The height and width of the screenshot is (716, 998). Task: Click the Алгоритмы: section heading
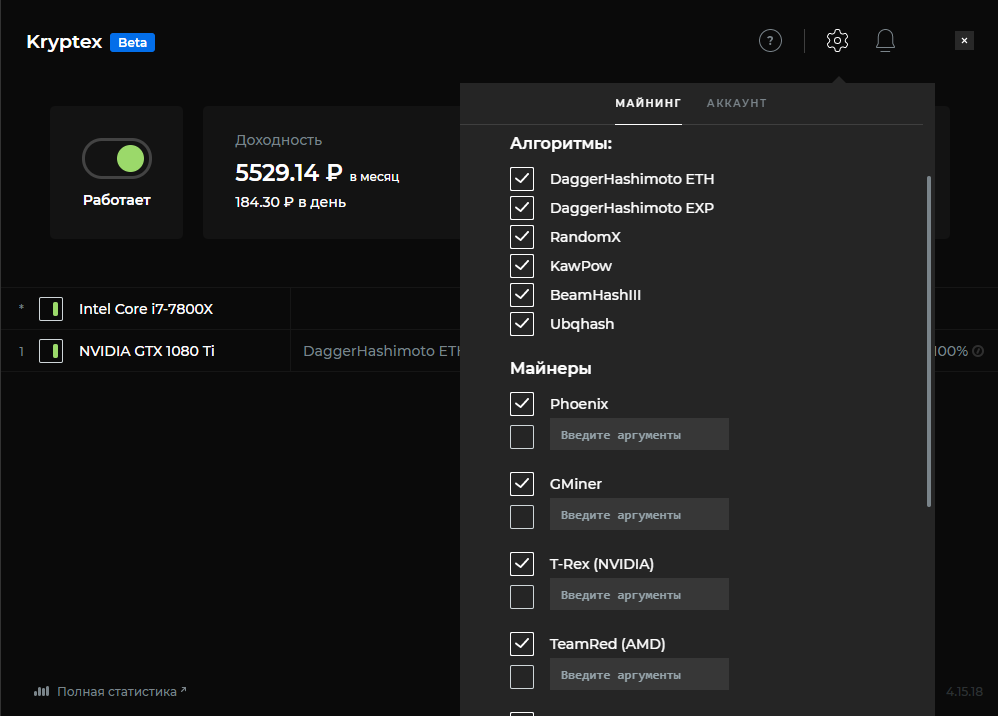tap(561, 144)
